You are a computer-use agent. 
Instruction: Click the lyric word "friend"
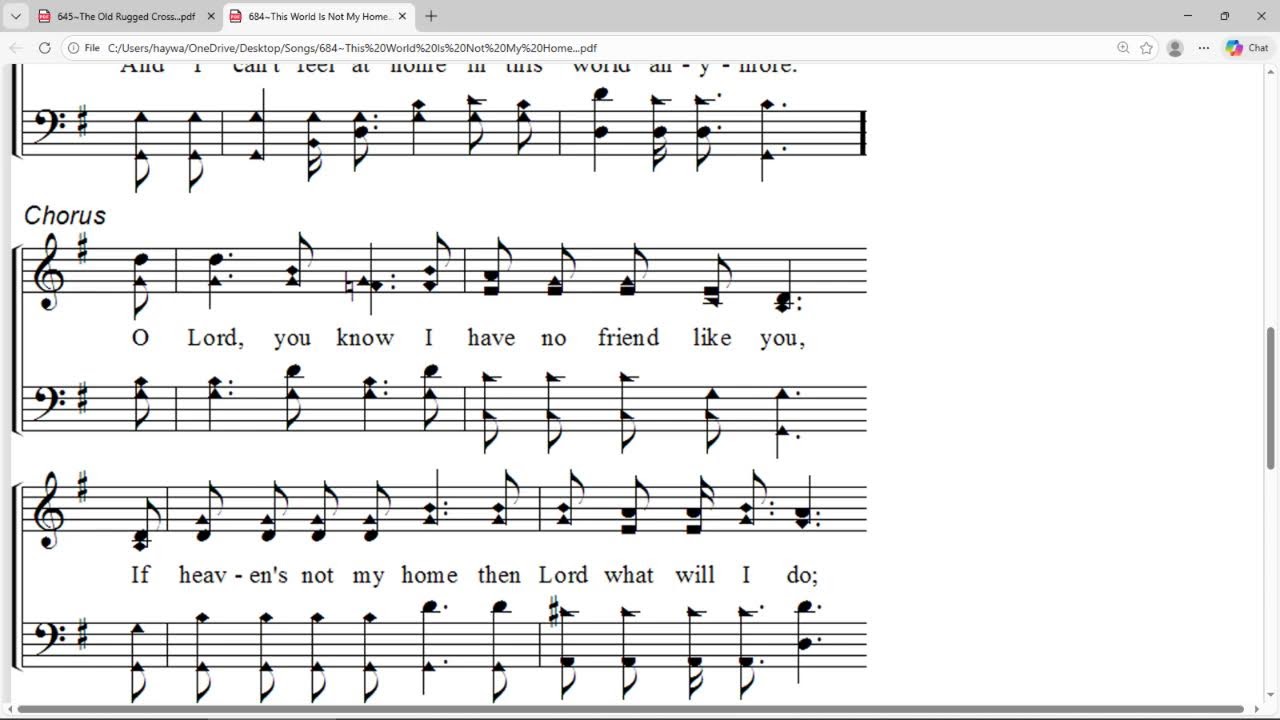coord(628,338)
